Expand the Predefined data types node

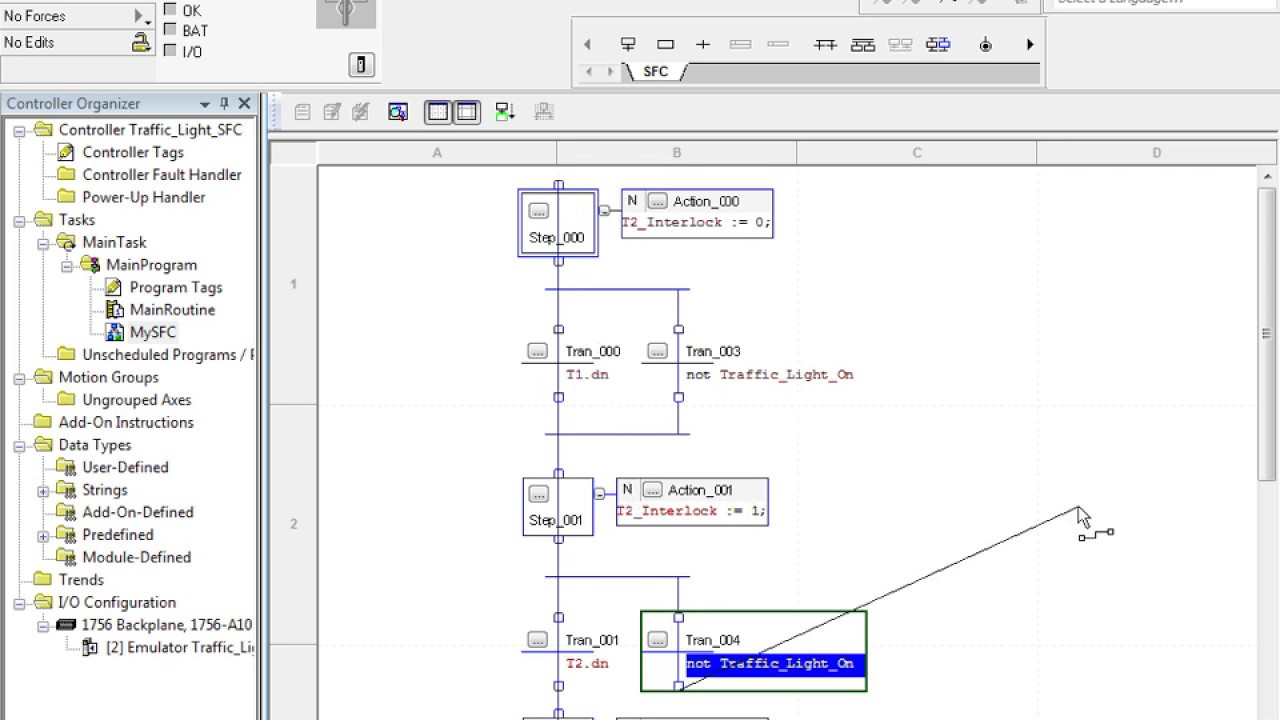[43, 535]
